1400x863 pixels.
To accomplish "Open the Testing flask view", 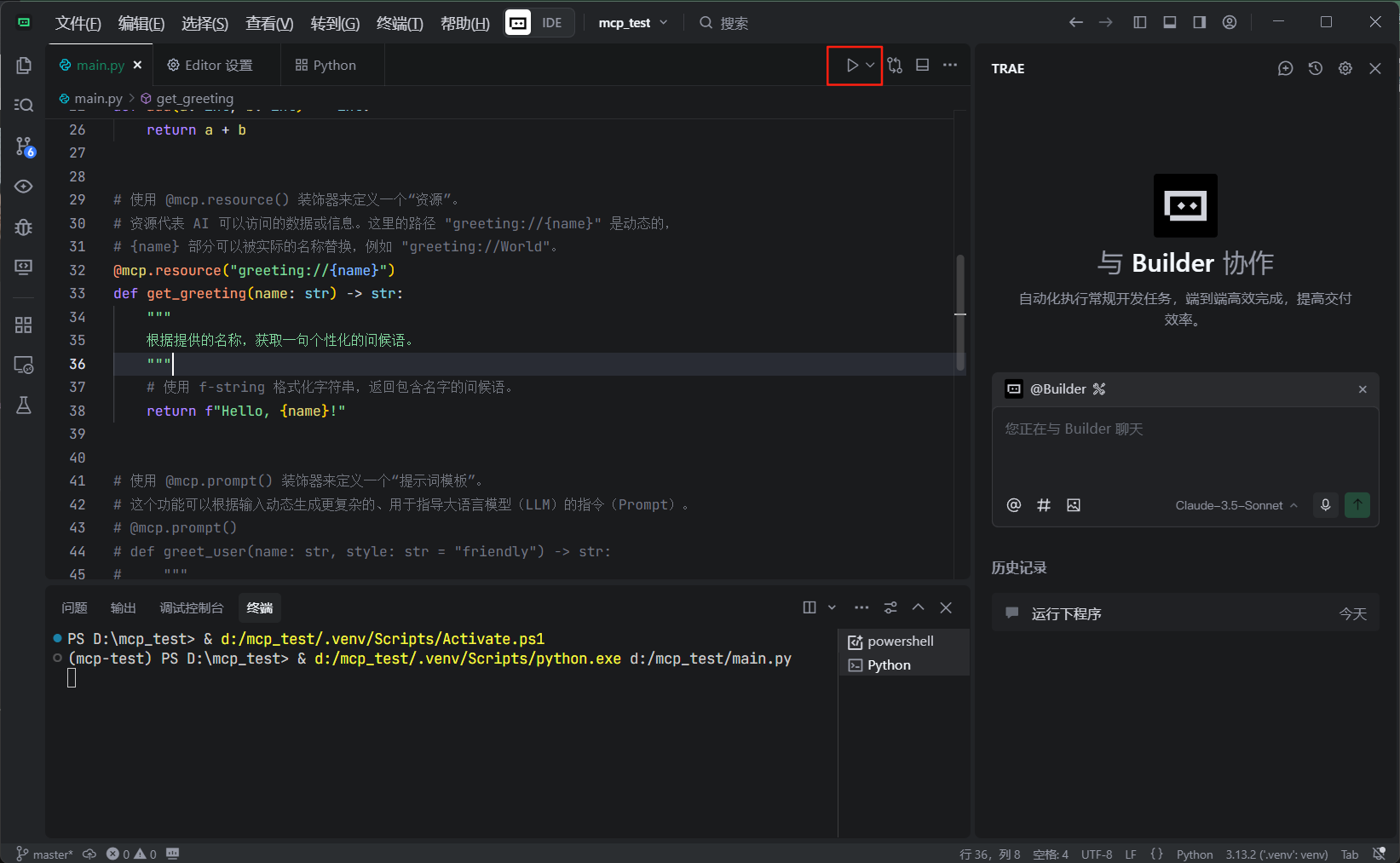I will 24,405.
